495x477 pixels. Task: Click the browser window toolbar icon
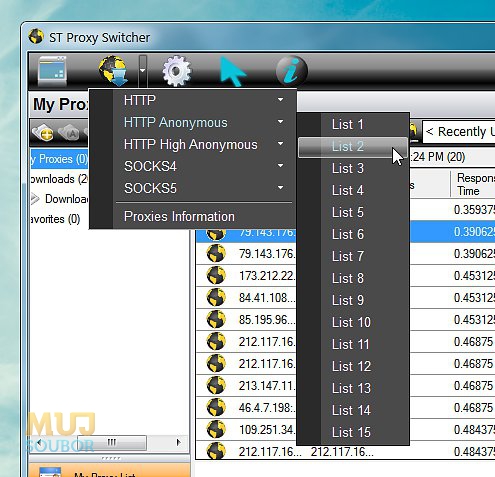[x=52, y=71]
